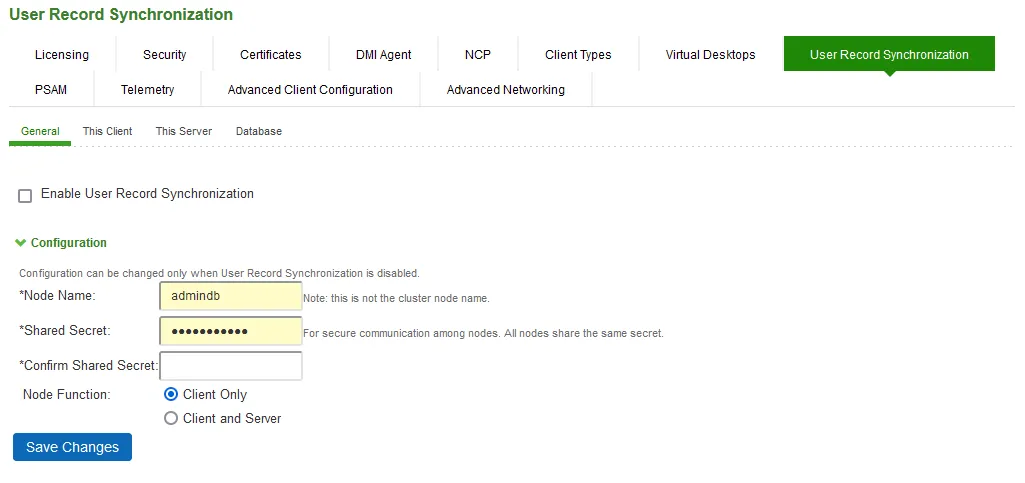This screenshot has width=1025, height=483.
Task: Click the Confirm Shared Secret field
Action: [x=231, y=366]
